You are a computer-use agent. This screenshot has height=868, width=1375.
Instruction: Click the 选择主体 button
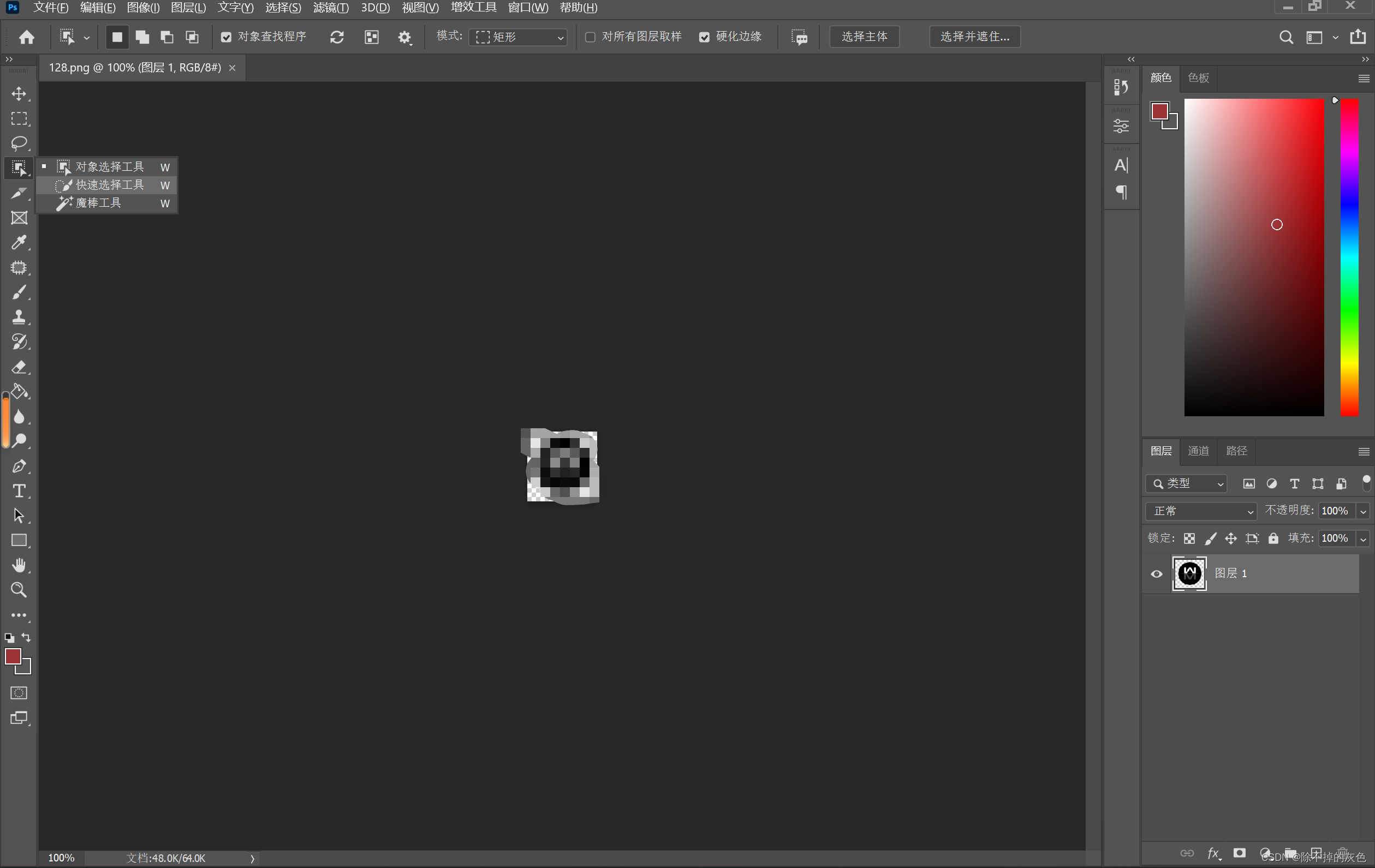point(864,37)
